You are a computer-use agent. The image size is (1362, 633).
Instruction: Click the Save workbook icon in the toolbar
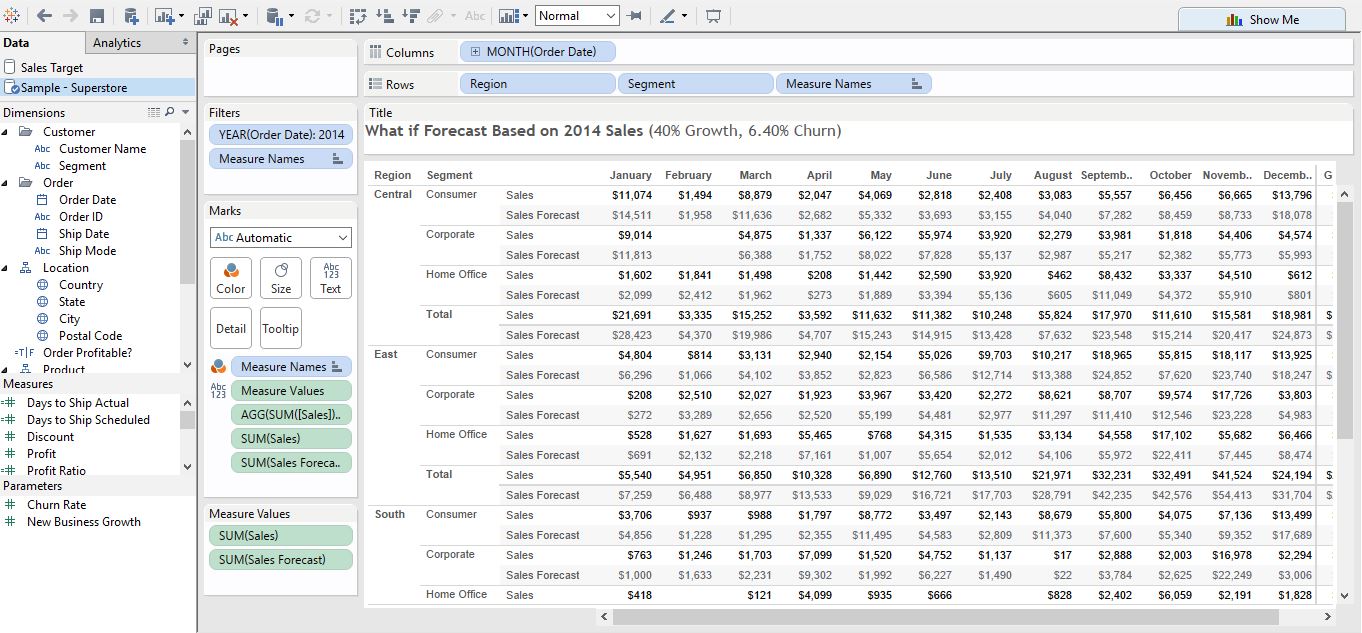96,15
